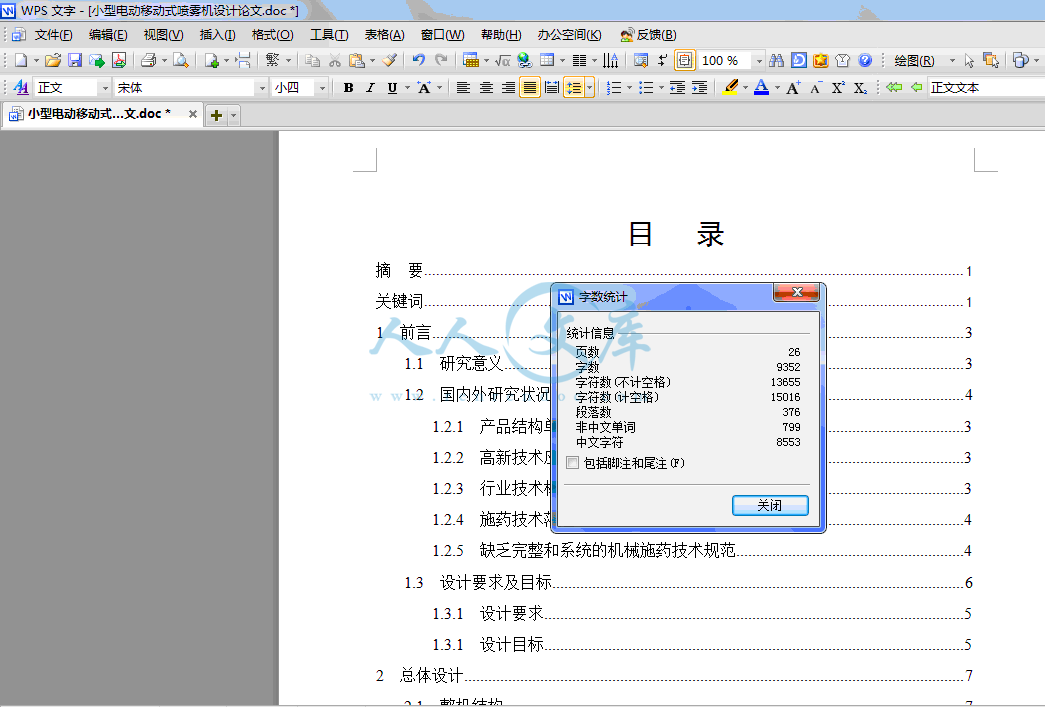Toggle align right

[508, 87]
